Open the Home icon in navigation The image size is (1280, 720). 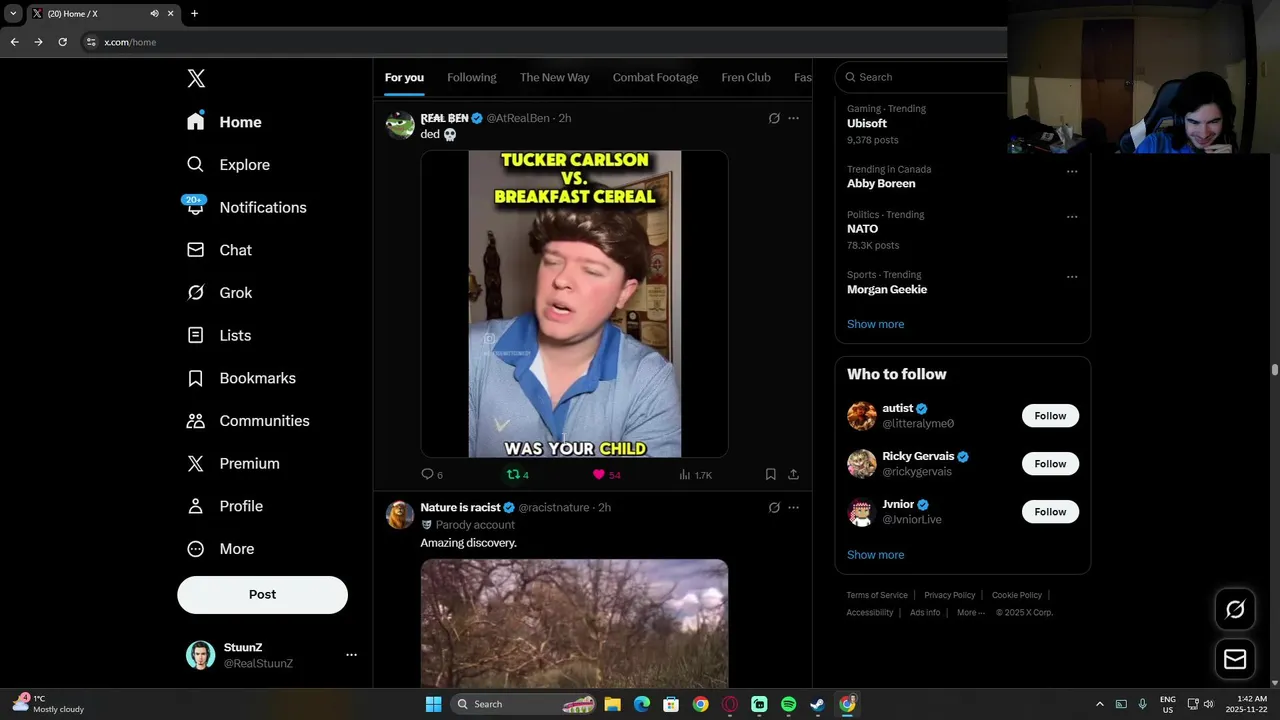(196, 121)
